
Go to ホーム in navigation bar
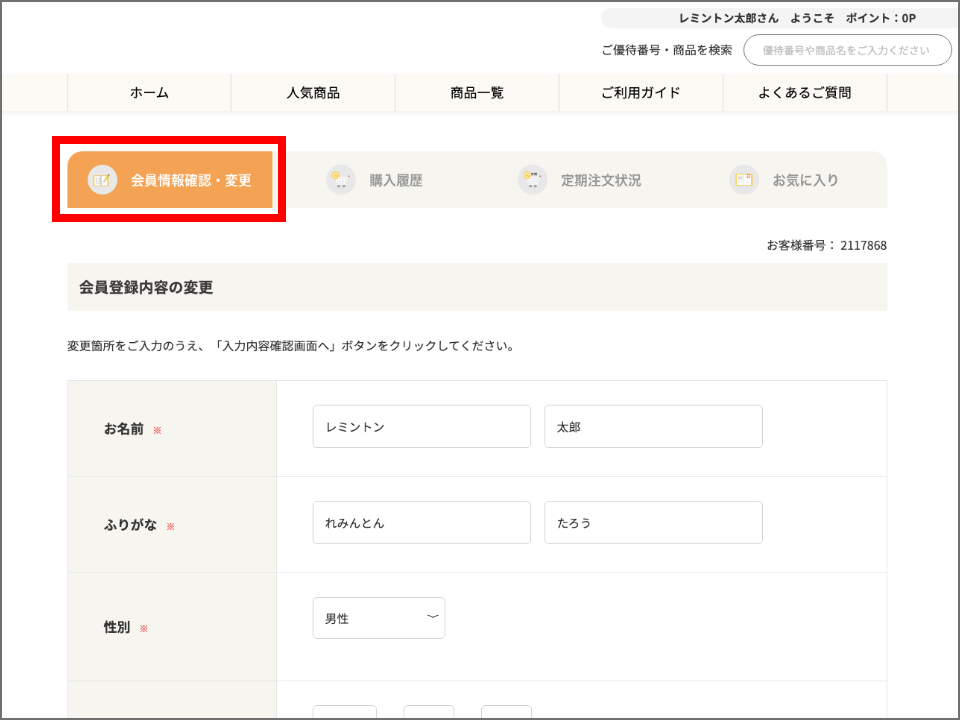coord(149,93)
